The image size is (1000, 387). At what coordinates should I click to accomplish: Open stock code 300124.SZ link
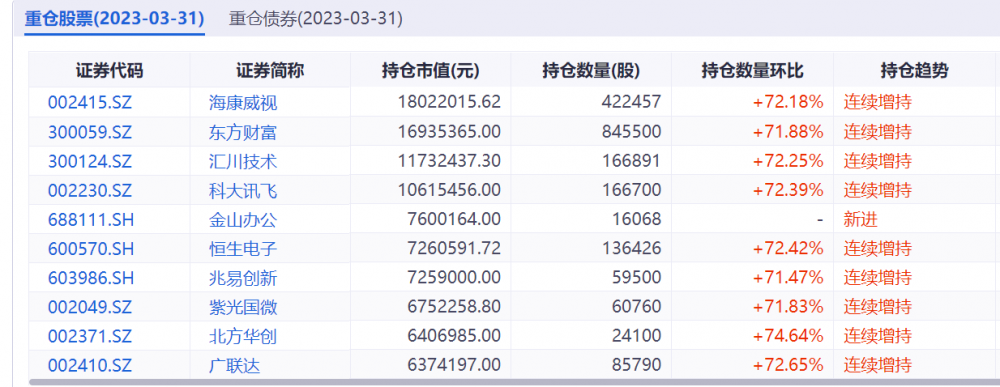coord(90,161)
